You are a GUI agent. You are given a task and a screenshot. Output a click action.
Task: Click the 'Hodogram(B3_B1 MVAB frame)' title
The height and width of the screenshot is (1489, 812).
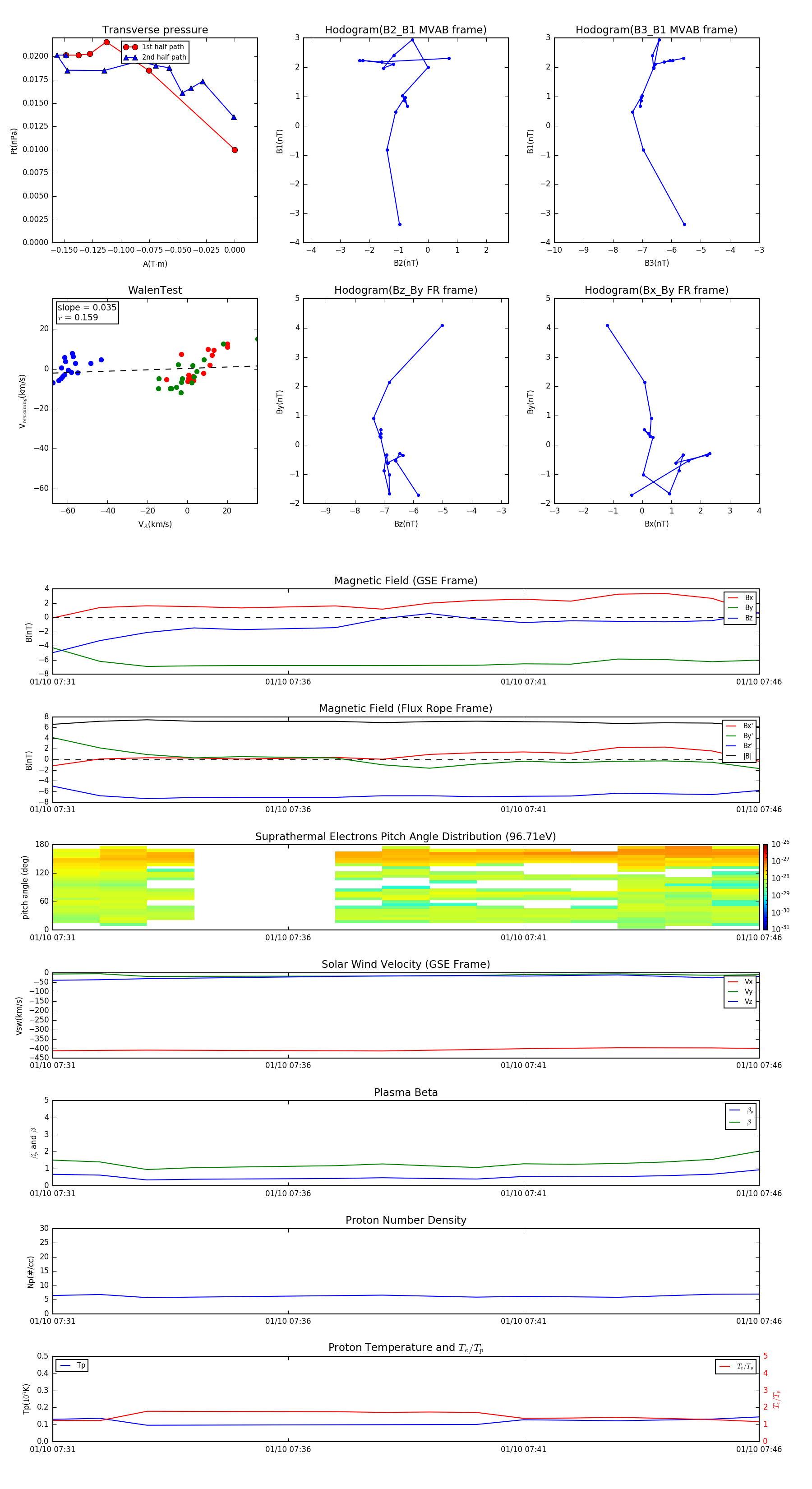[x=656, y=29]
